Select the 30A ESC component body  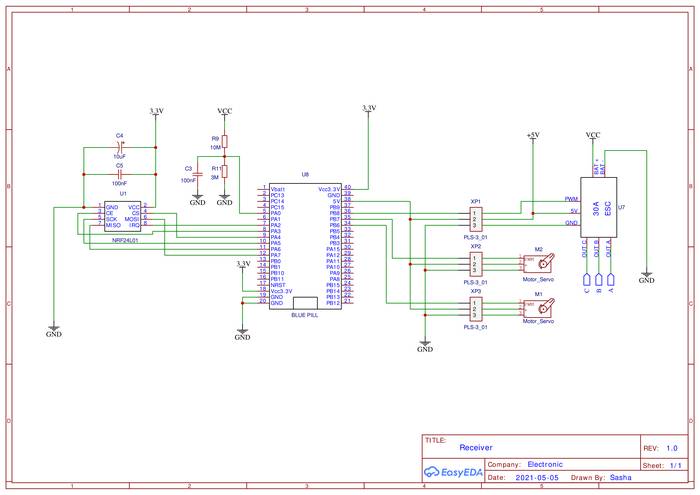point(598,210)
